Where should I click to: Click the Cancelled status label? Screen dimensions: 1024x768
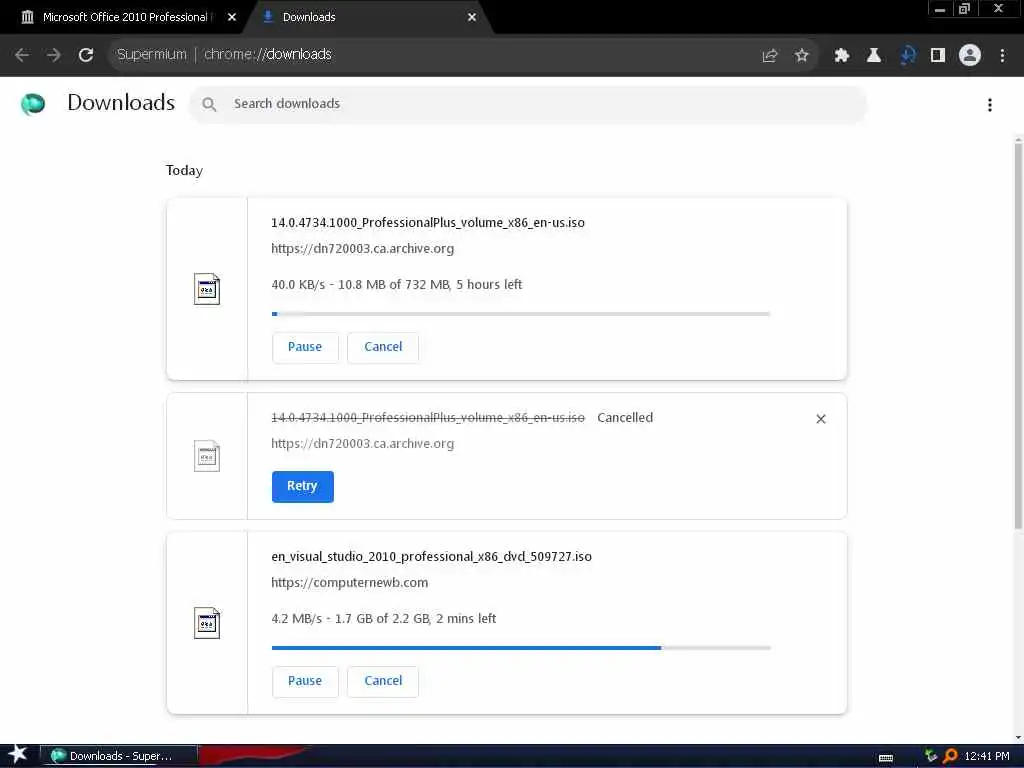pyautogui.click(x=625, y=418)
